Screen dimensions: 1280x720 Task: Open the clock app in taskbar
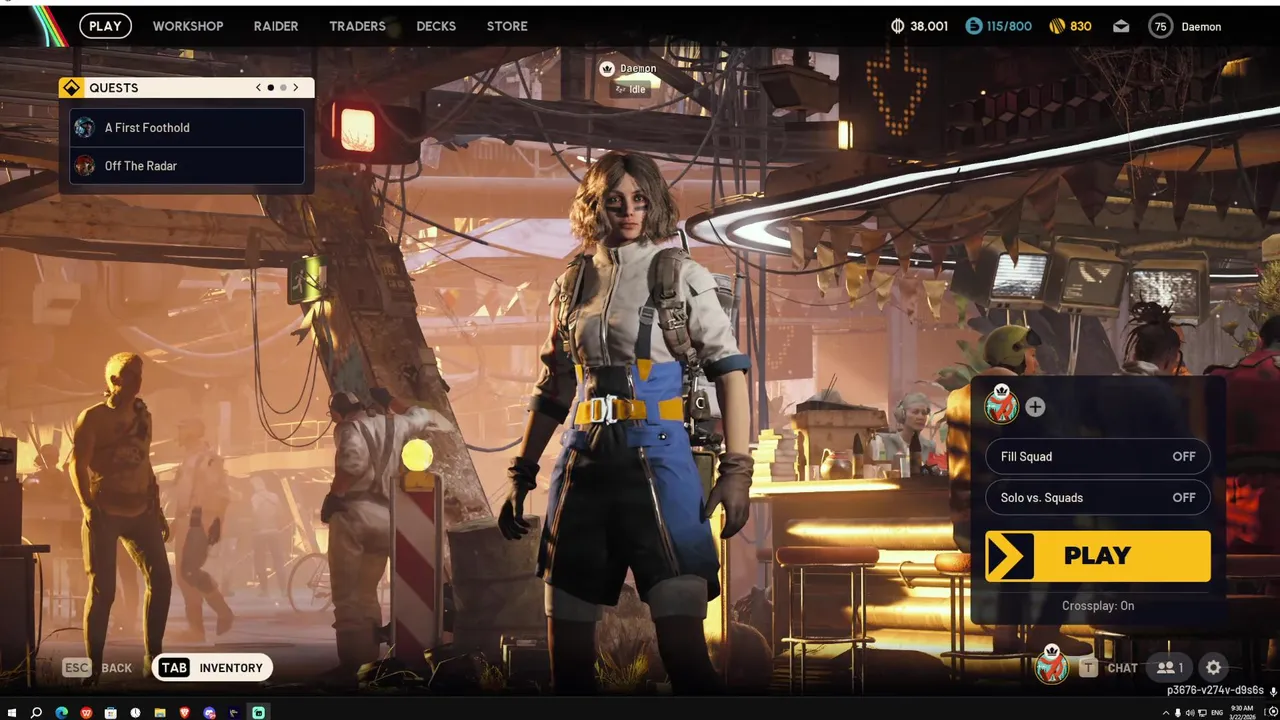point(135,713)
